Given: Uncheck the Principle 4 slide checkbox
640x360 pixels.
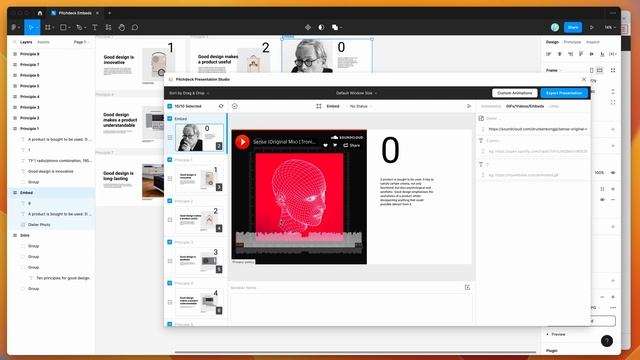Looking at the screenshot, I should (169, 283).
